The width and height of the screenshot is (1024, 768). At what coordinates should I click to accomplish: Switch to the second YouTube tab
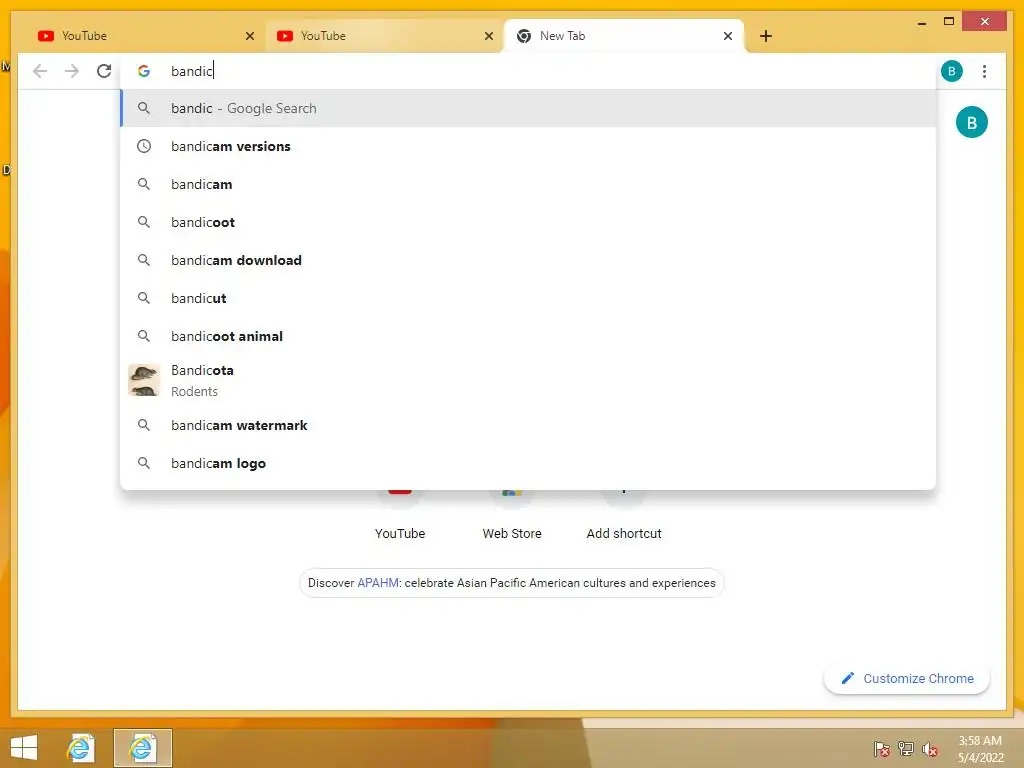click(384, 36)
